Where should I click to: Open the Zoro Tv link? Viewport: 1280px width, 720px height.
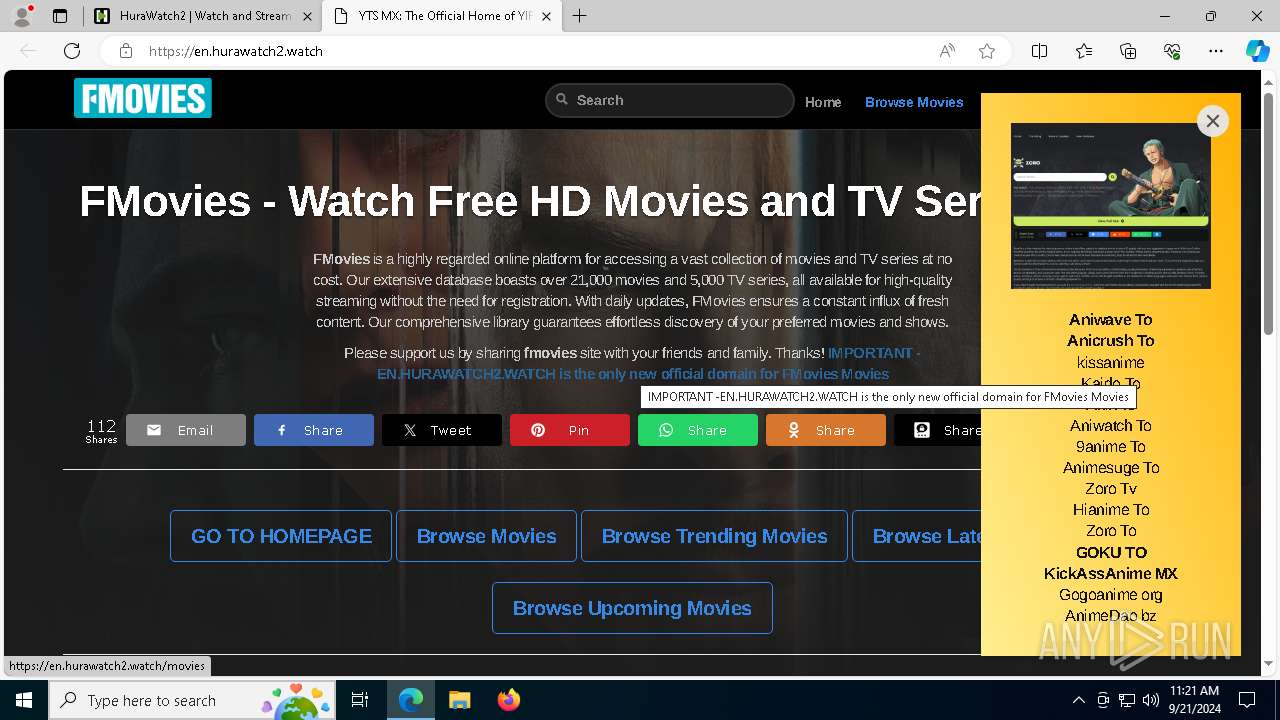click(x=1110, y=489)
